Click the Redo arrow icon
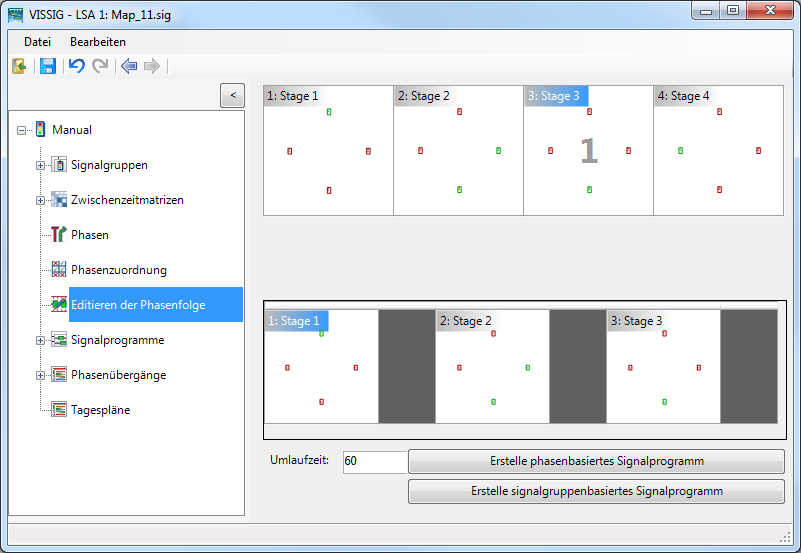Screen dimensions: 801x553 (100, 66)
